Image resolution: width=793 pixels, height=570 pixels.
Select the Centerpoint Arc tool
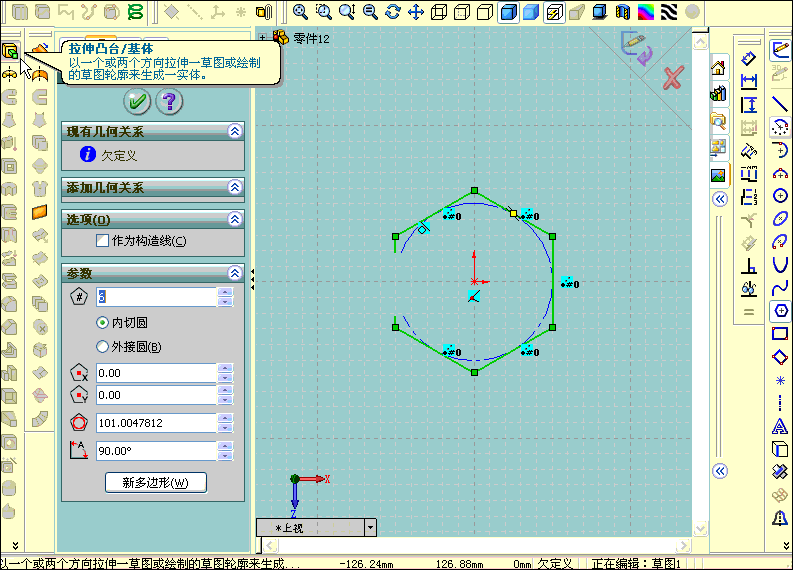780,127
